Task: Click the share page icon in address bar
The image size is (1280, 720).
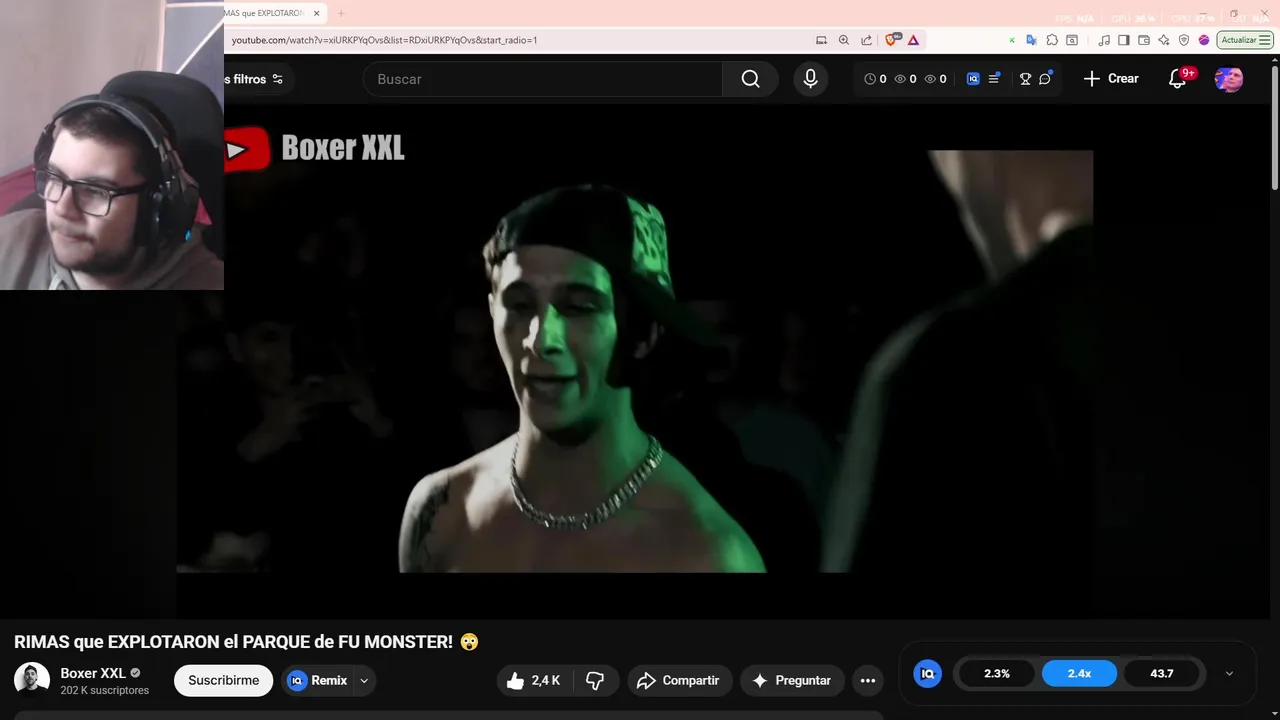Action: 866,40
